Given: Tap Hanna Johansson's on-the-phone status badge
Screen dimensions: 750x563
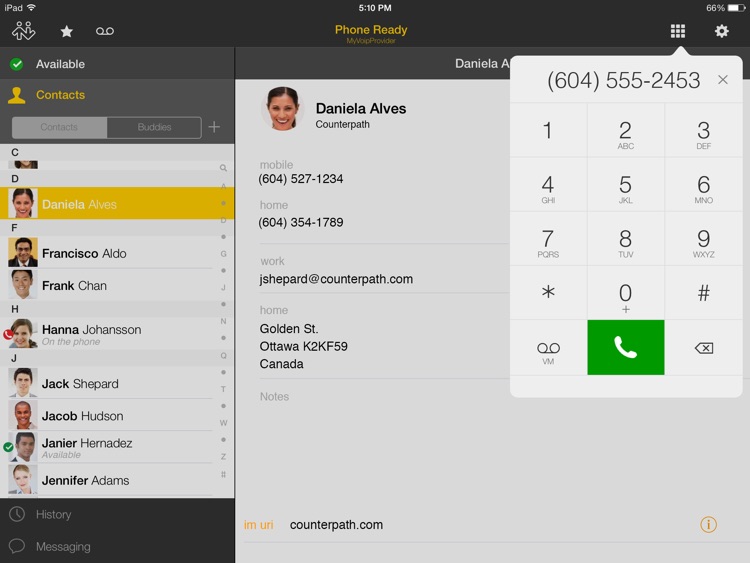Looking at the screenshot, I should 8,334.
